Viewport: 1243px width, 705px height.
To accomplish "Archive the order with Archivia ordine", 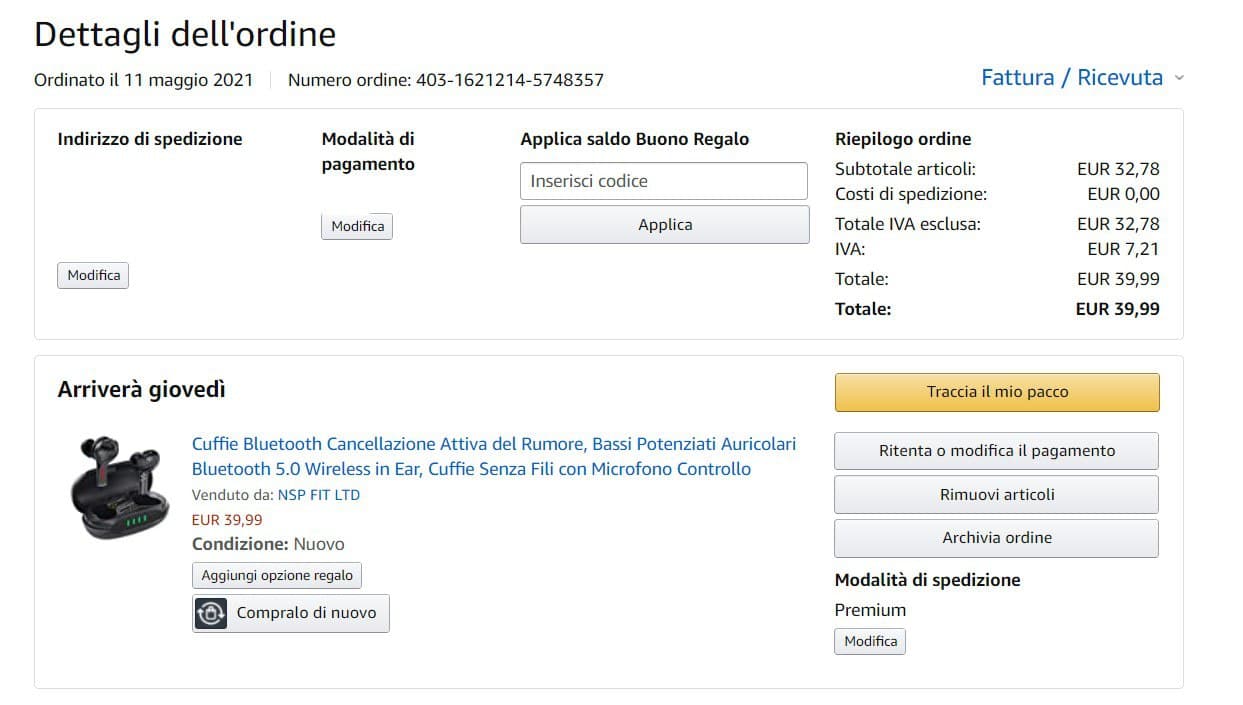I will click(x=996, y=538).
